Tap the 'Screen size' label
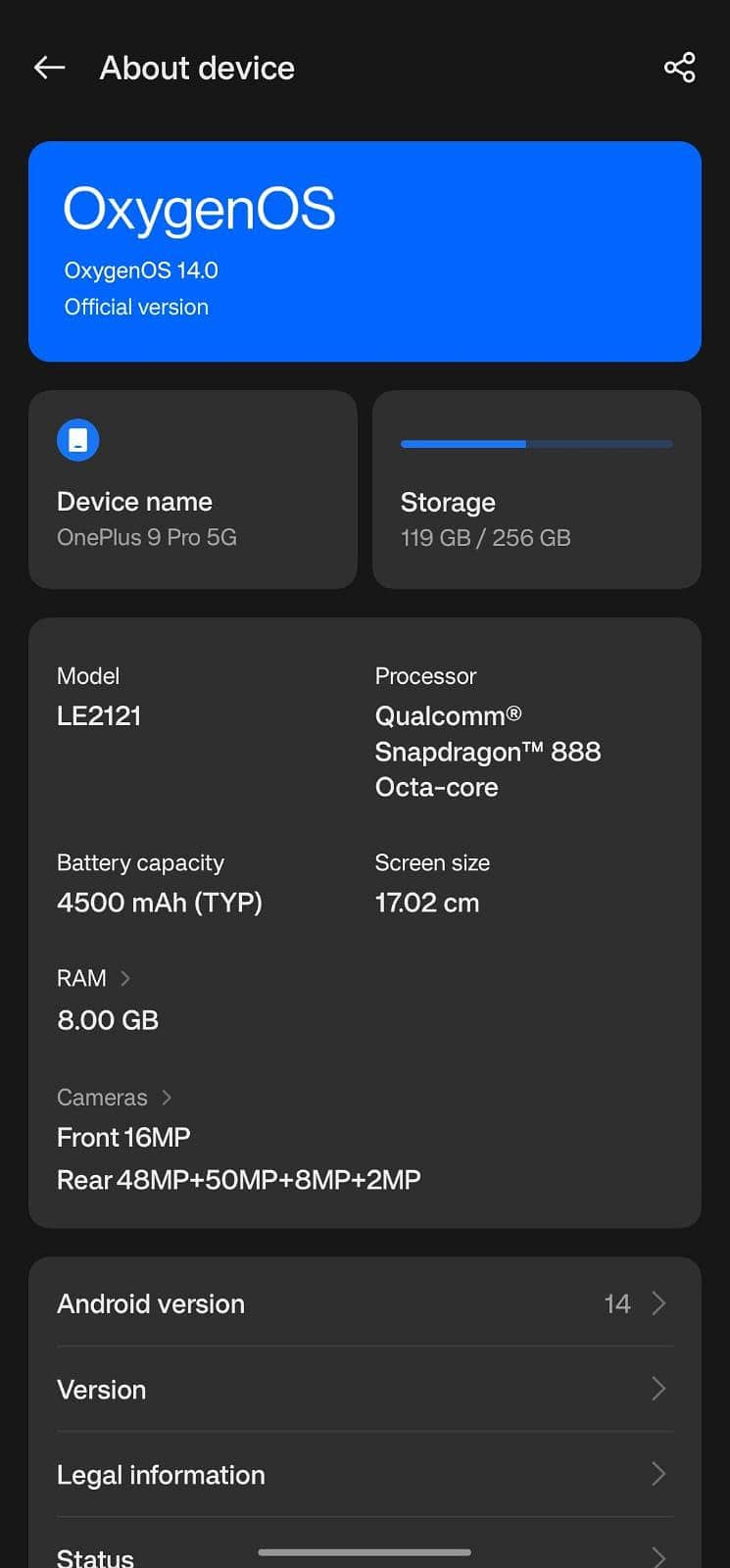730x1568 pixels. 432,863
